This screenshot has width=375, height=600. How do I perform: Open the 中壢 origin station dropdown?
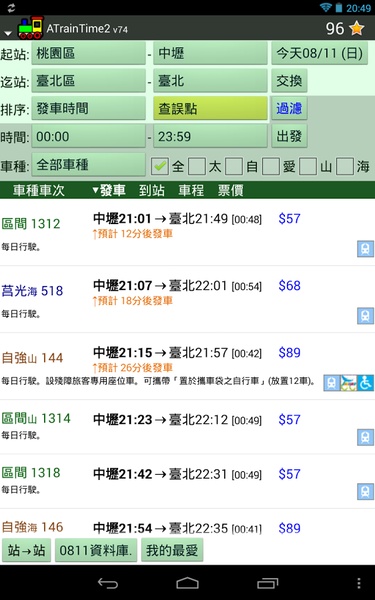tap(210, 54)
